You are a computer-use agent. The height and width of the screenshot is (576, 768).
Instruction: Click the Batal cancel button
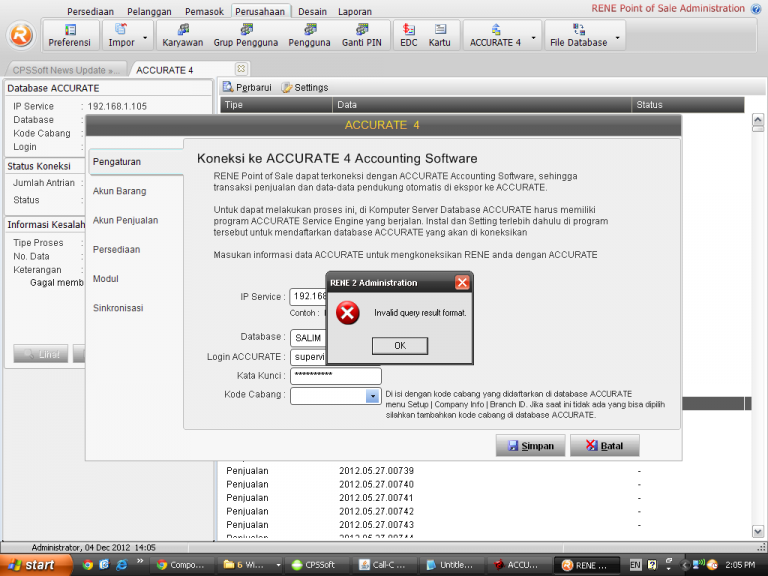[x=604, y=445]
